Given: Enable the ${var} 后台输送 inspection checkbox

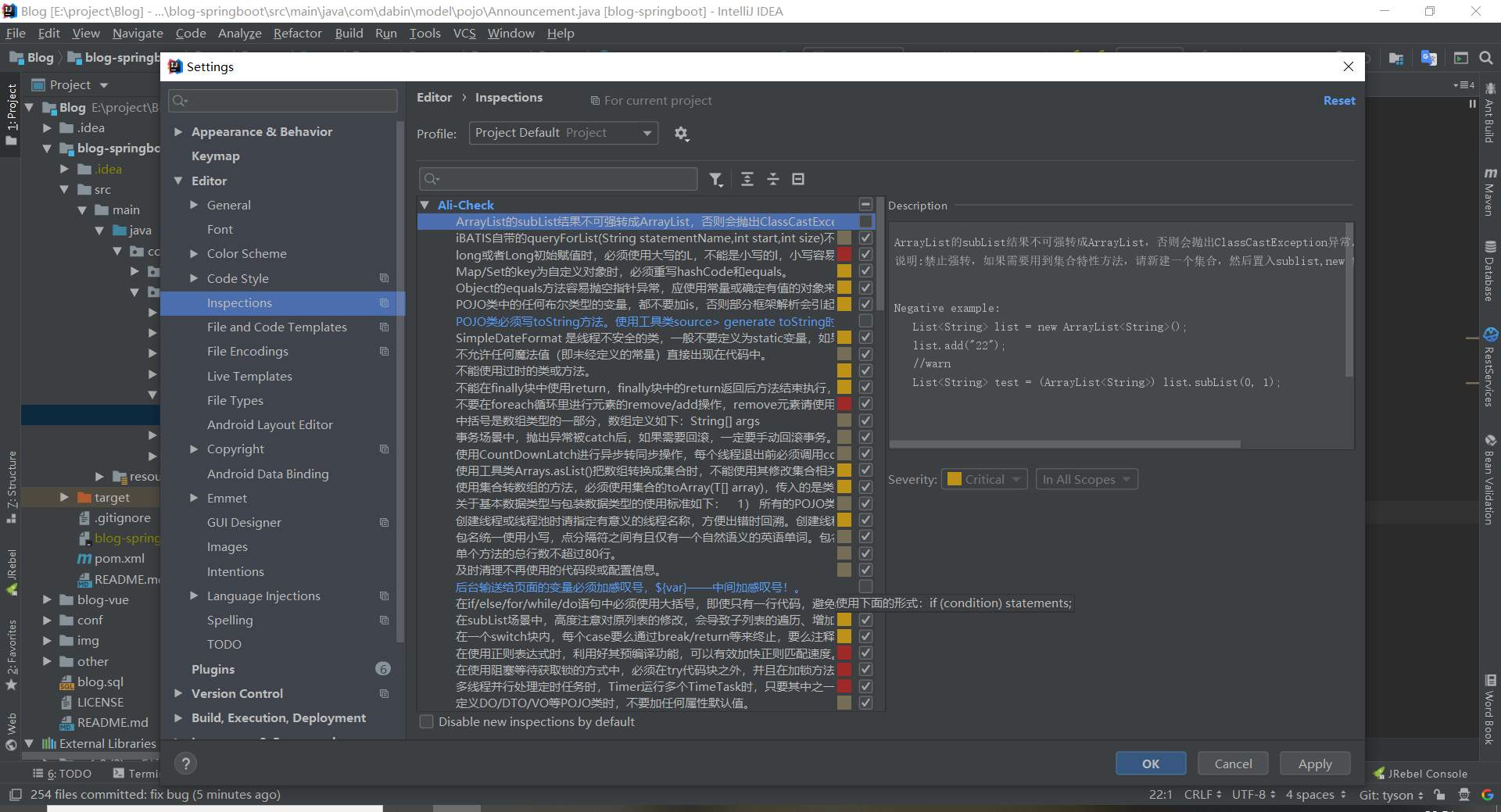Looking at the screenshot, I should [x=865, y=587].
